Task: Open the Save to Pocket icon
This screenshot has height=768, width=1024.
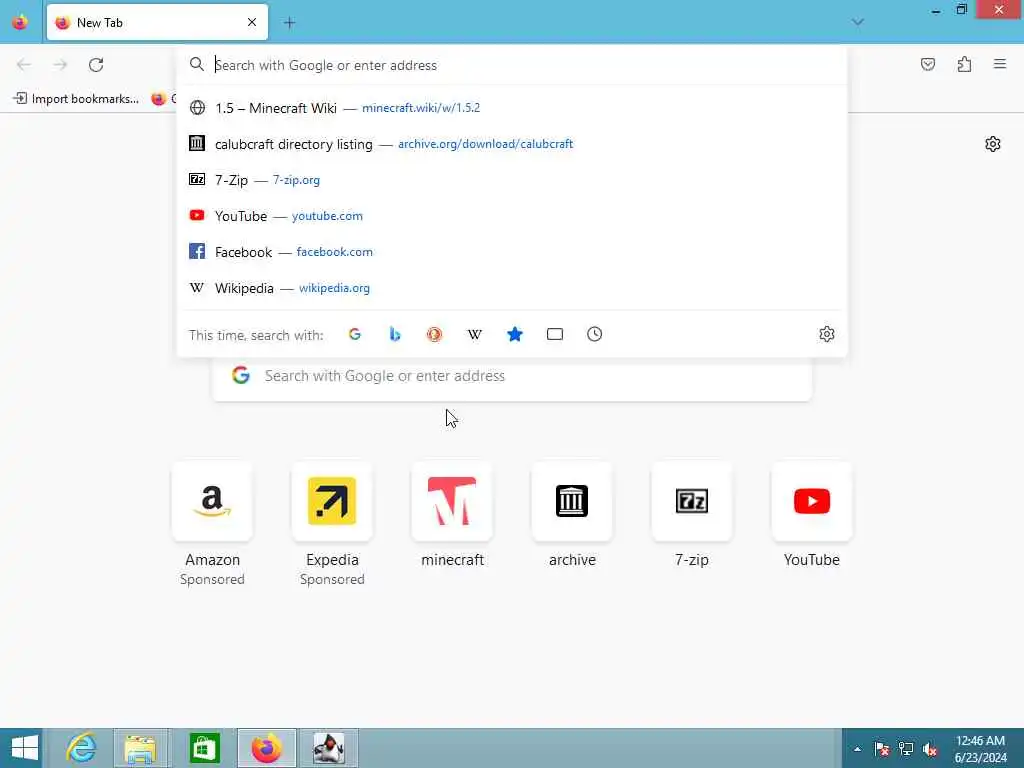Action: tap(928, 64)
